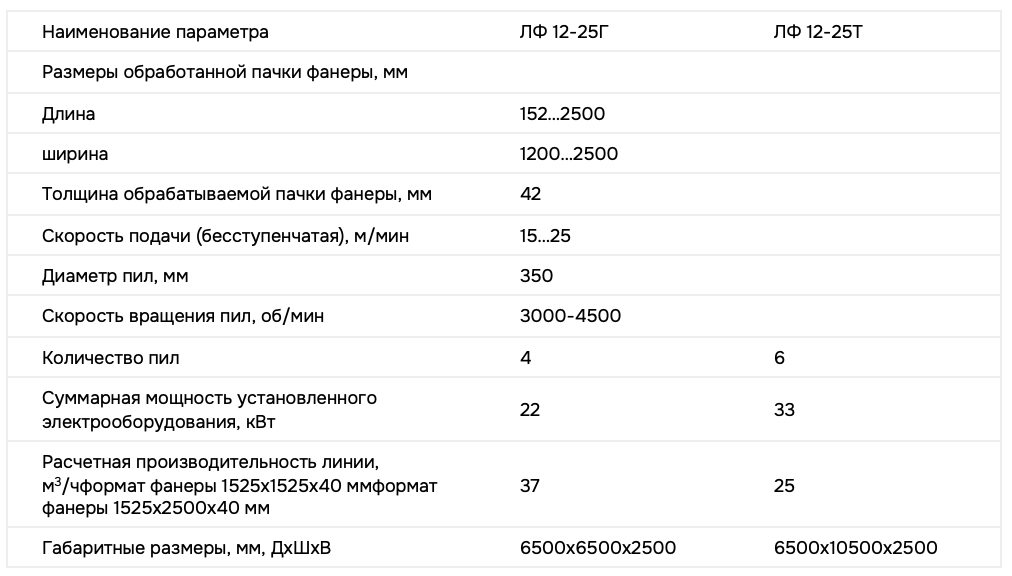The image size is (1012, 576).
Task: Click the 'Наименование параметра' header cell
Action: pyautogui.click(x=155, y=32)
